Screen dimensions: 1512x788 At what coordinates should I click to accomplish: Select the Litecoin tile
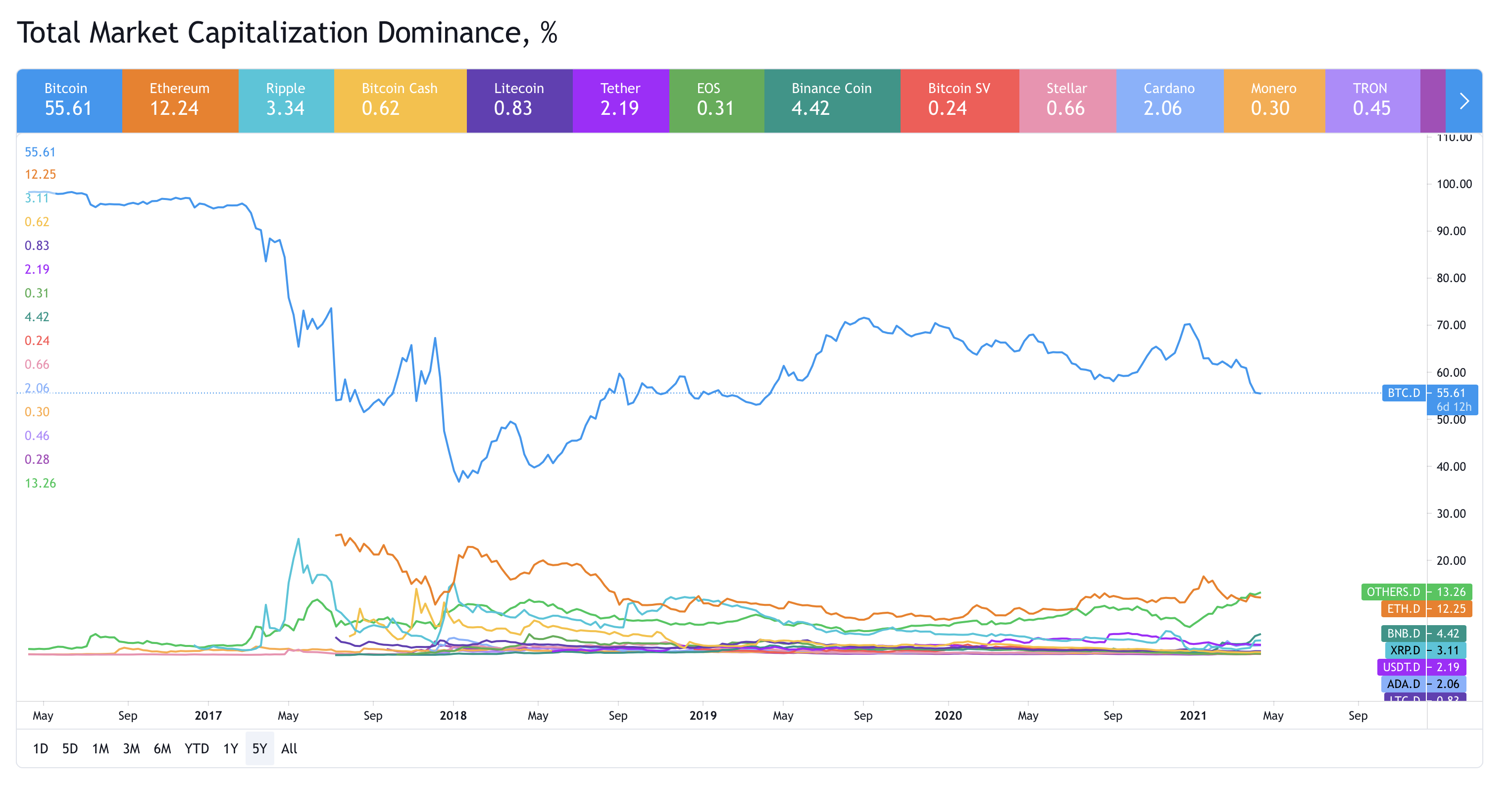coord(519,101)
